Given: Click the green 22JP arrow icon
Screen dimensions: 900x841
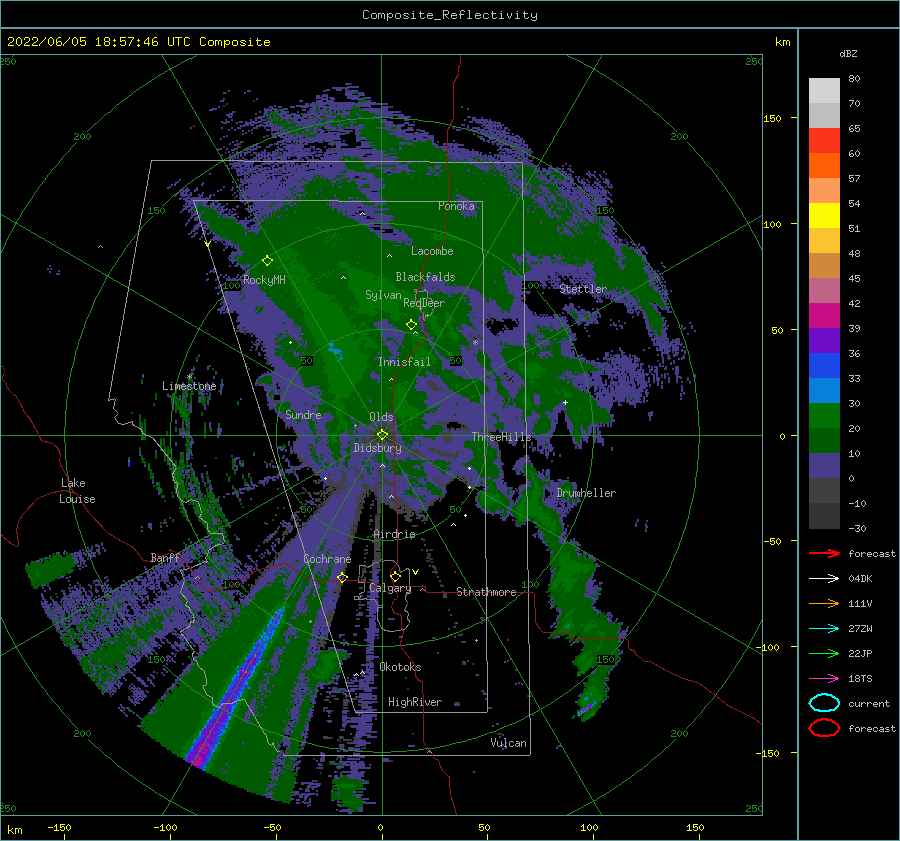Looking at the screenshot, I should (824, 653).
